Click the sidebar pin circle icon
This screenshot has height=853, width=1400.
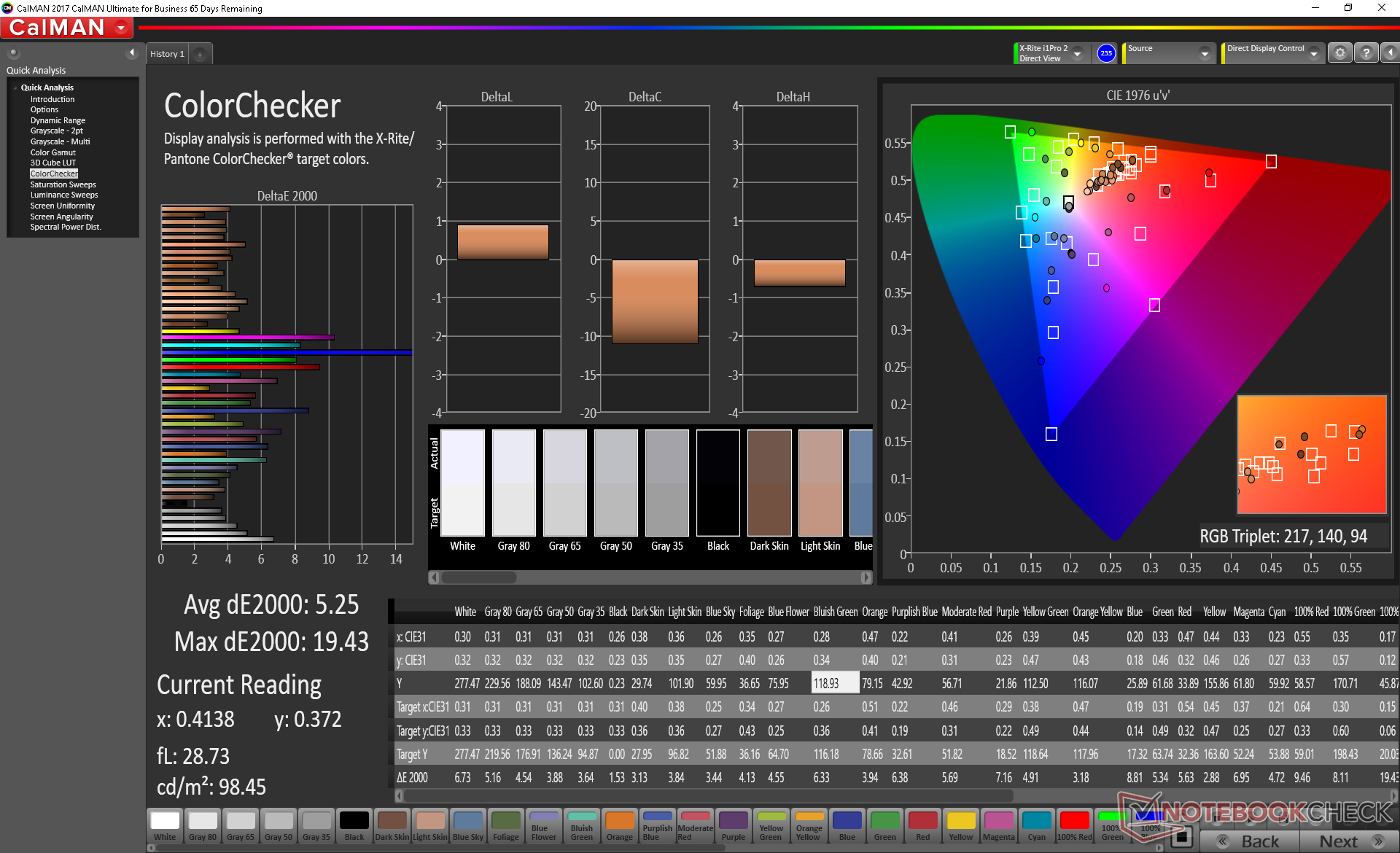click(13, 52)
